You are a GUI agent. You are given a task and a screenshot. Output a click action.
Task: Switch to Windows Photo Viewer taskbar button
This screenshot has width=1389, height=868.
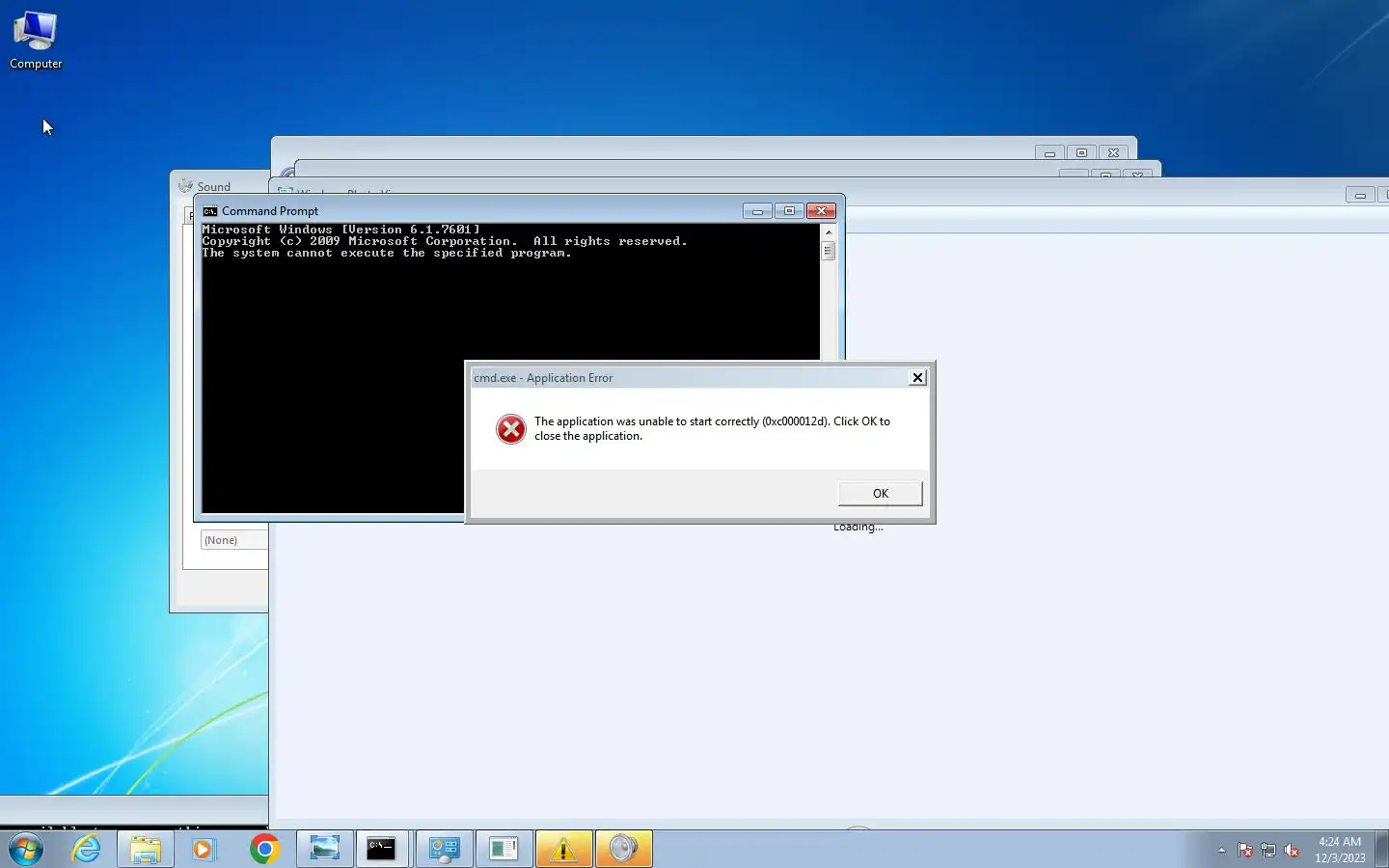[325, 849]
